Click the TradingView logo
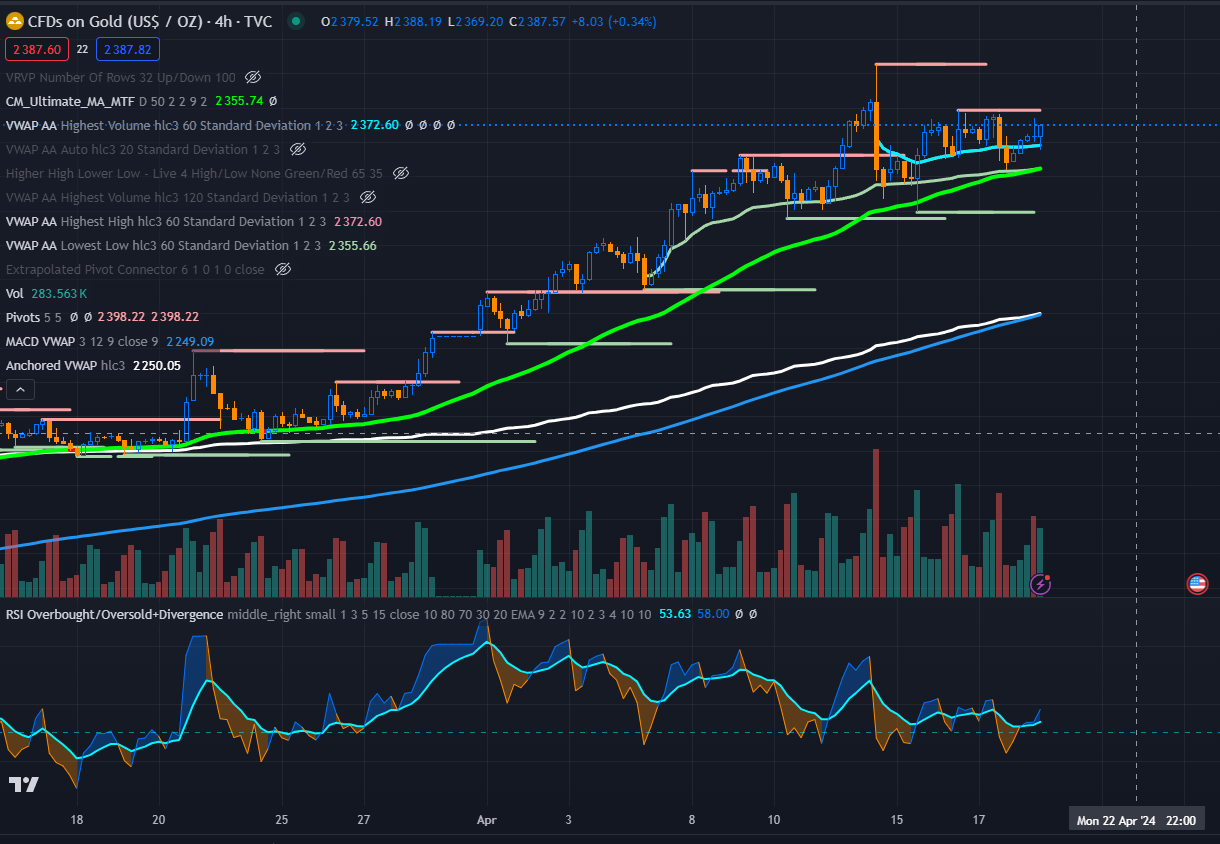Screen dimensions: 1220x844 click(24, 785)
